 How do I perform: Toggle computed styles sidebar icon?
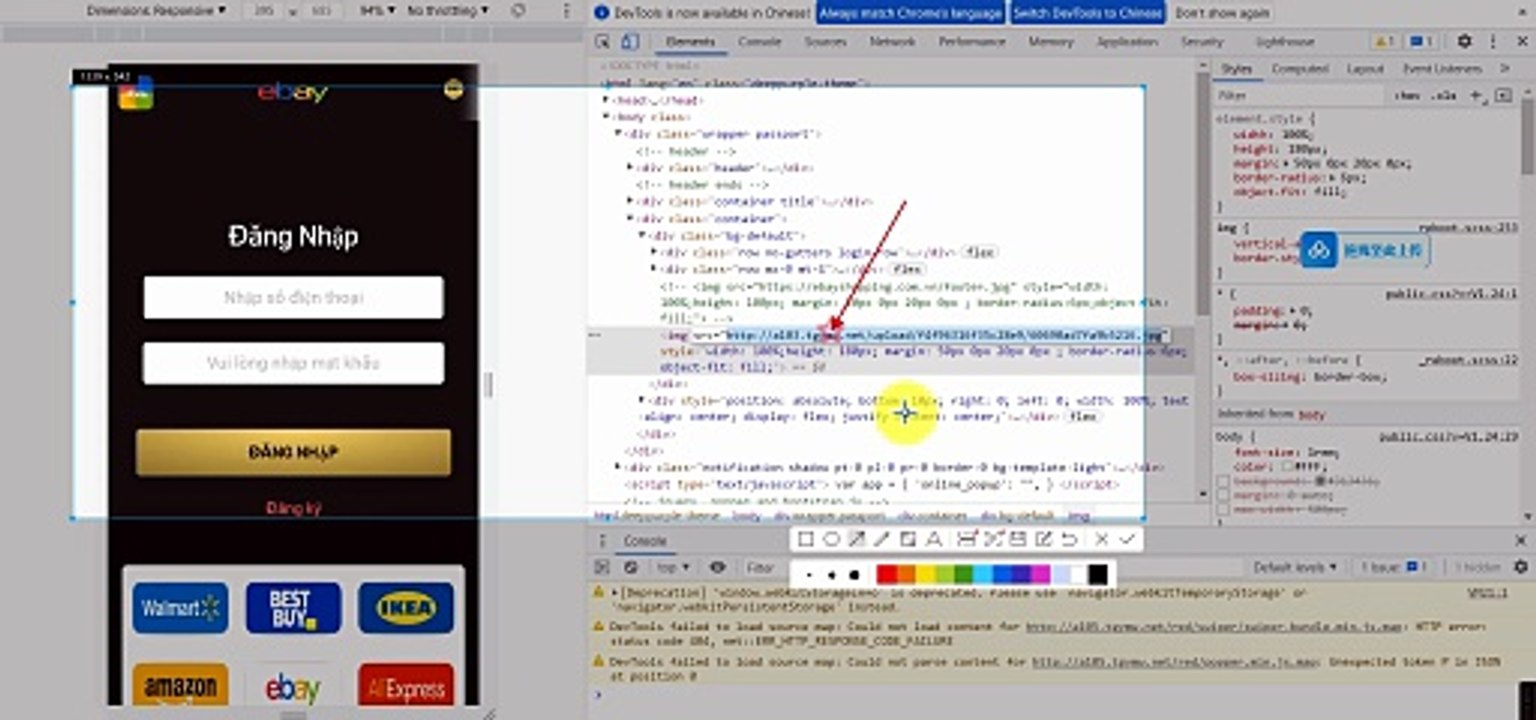click(1503, 96)
